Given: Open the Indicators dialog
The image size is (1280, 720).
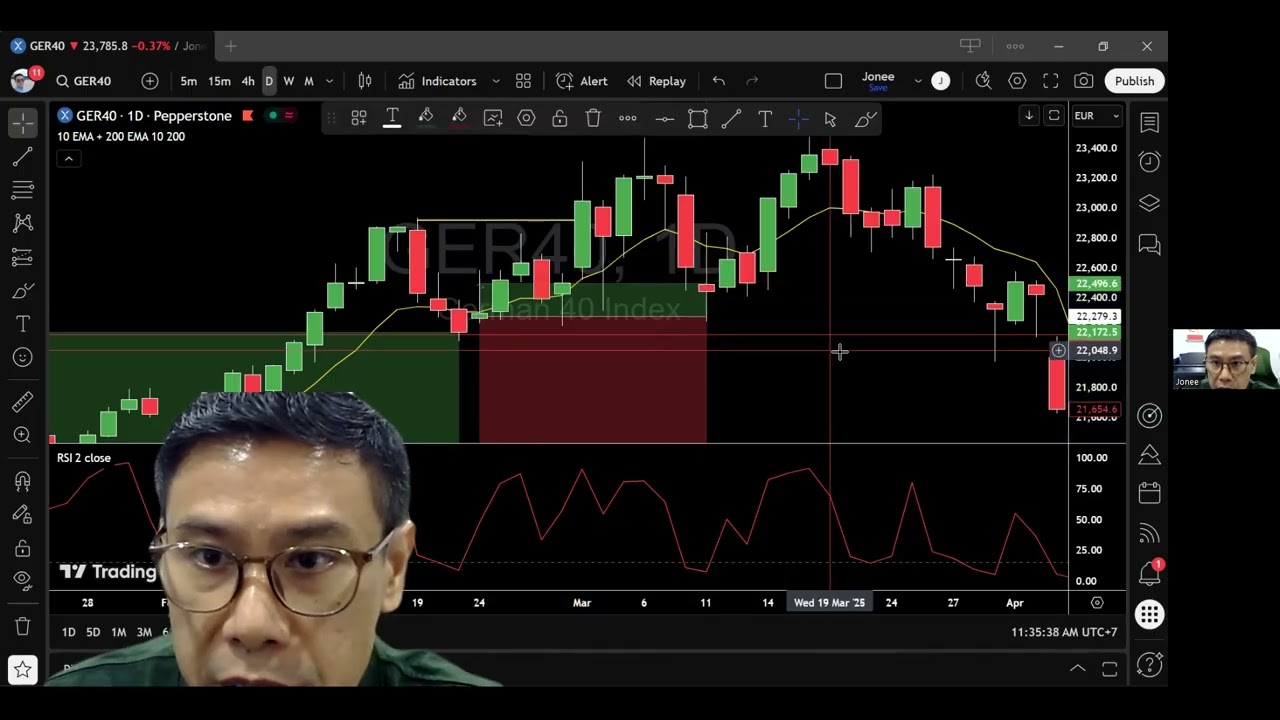Looking at the screenshot, I should (x=437, y=81).
